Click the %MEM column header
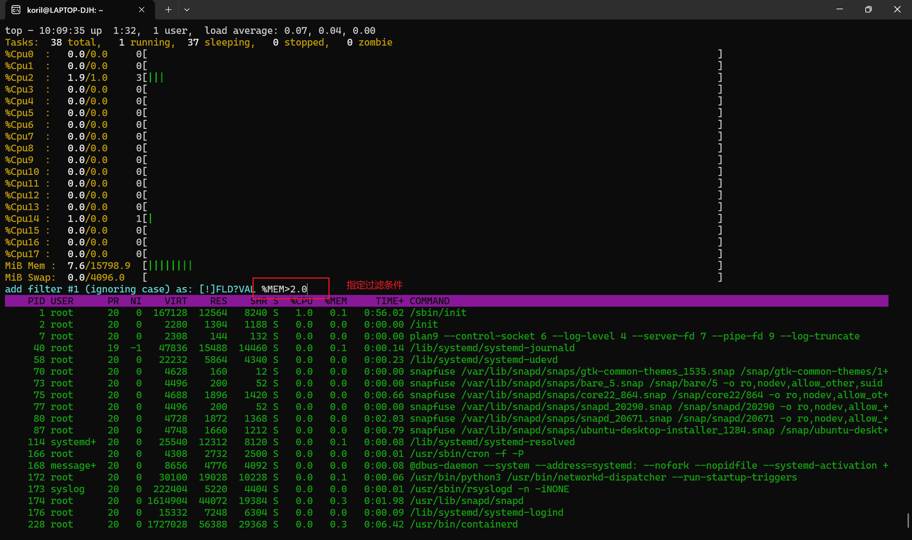This screenshot has height=540, width=912. pos(335,301)
